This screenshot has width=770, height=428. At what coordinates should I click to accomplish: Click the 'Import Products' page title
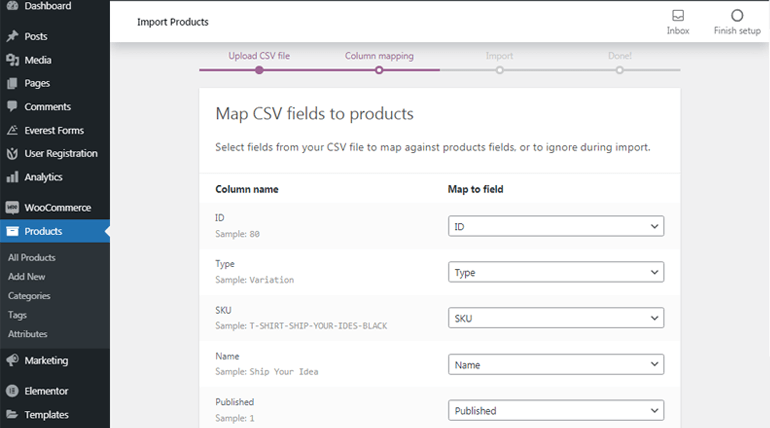click(172, 22)
